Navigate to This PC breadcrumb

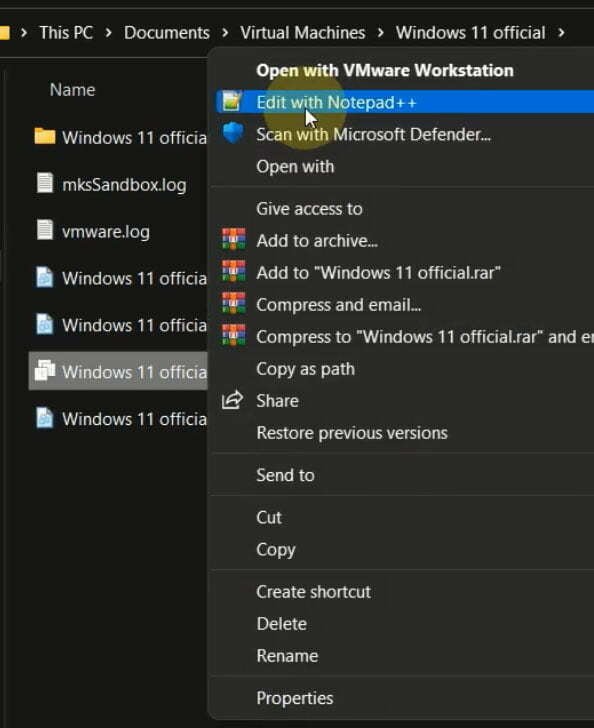(x=66, y=33)
